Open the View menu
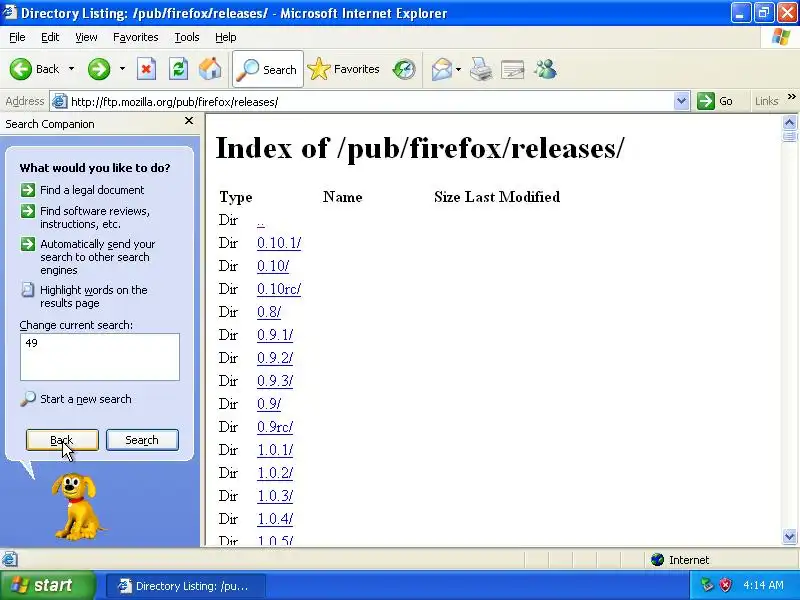 tap(86, 37)
